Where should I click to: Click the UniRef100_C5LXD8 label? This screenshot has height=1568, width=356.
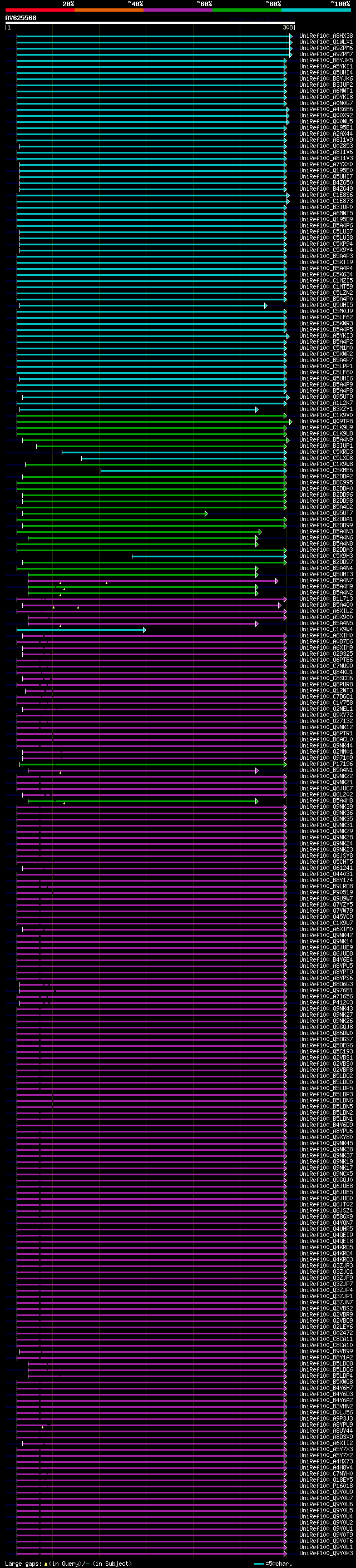326,458
